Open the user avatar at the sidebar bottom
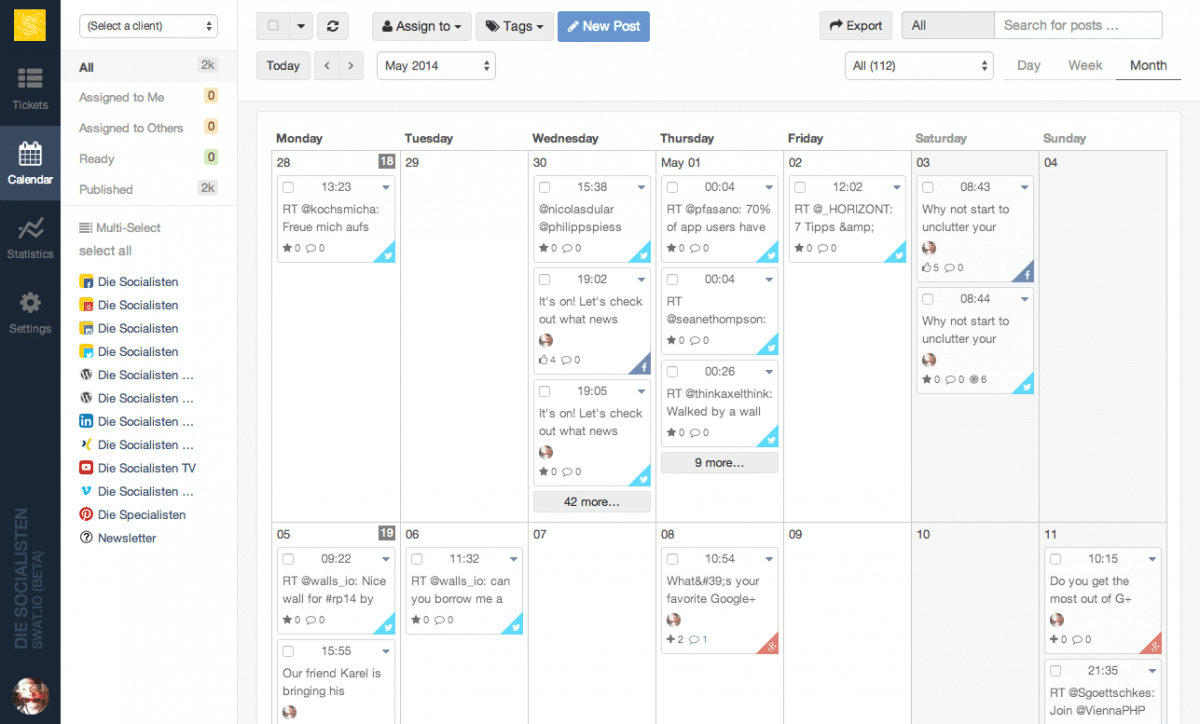This screenshot has width=1200, height=724. pos(30,695)
